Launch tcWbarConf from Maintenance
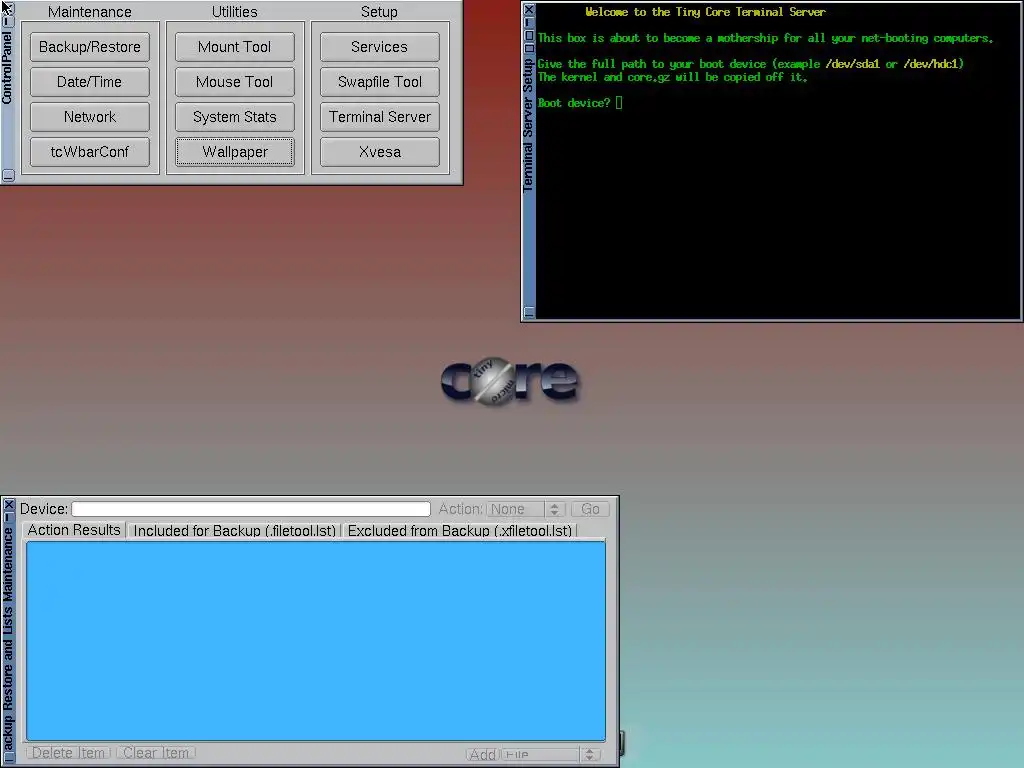 pos(89,152)
